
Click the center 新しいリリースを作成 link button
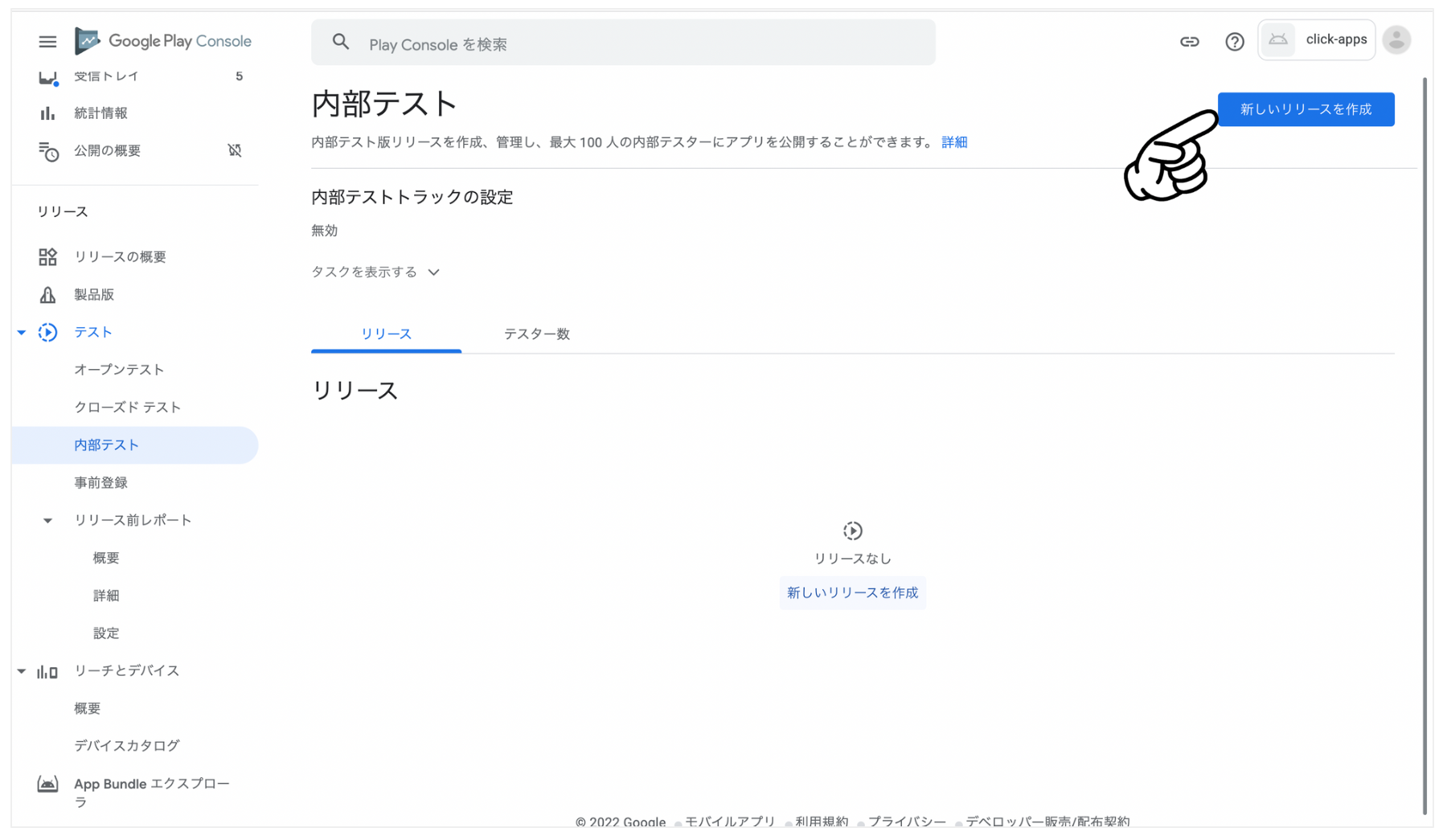click(x=852, y=592)
